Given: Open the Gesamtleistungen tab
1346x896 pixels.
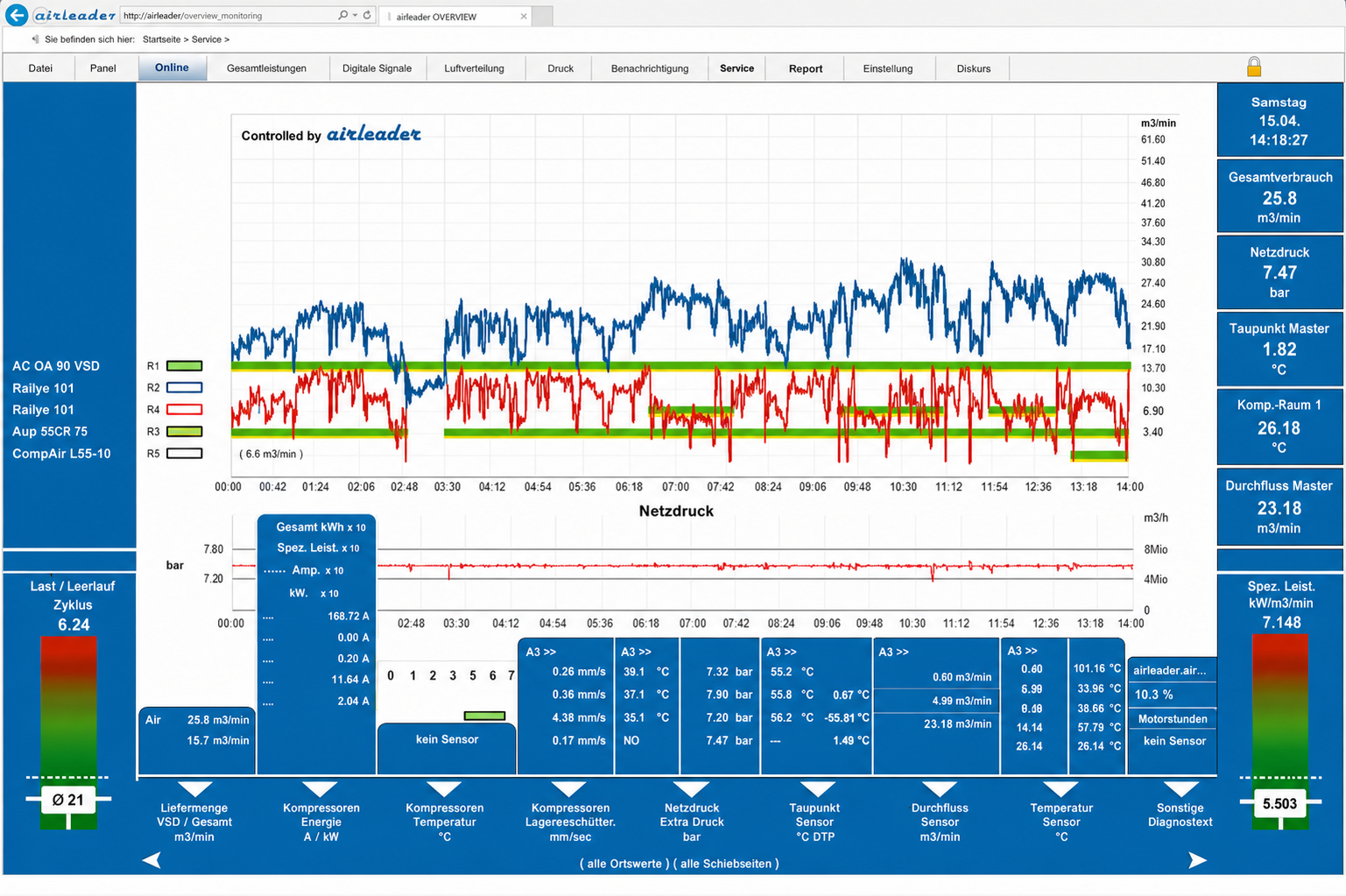Looking at the screenshot, I should (267, 68).
